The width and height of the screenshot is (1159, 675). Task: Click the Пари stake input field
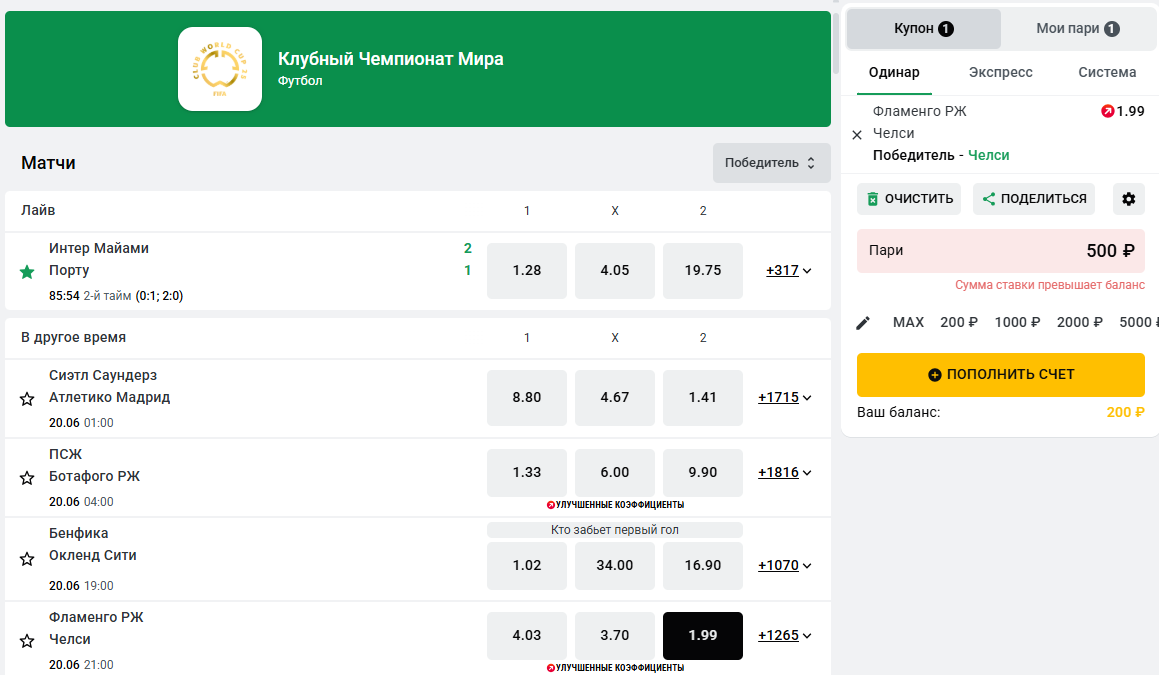pos(1001,251)
